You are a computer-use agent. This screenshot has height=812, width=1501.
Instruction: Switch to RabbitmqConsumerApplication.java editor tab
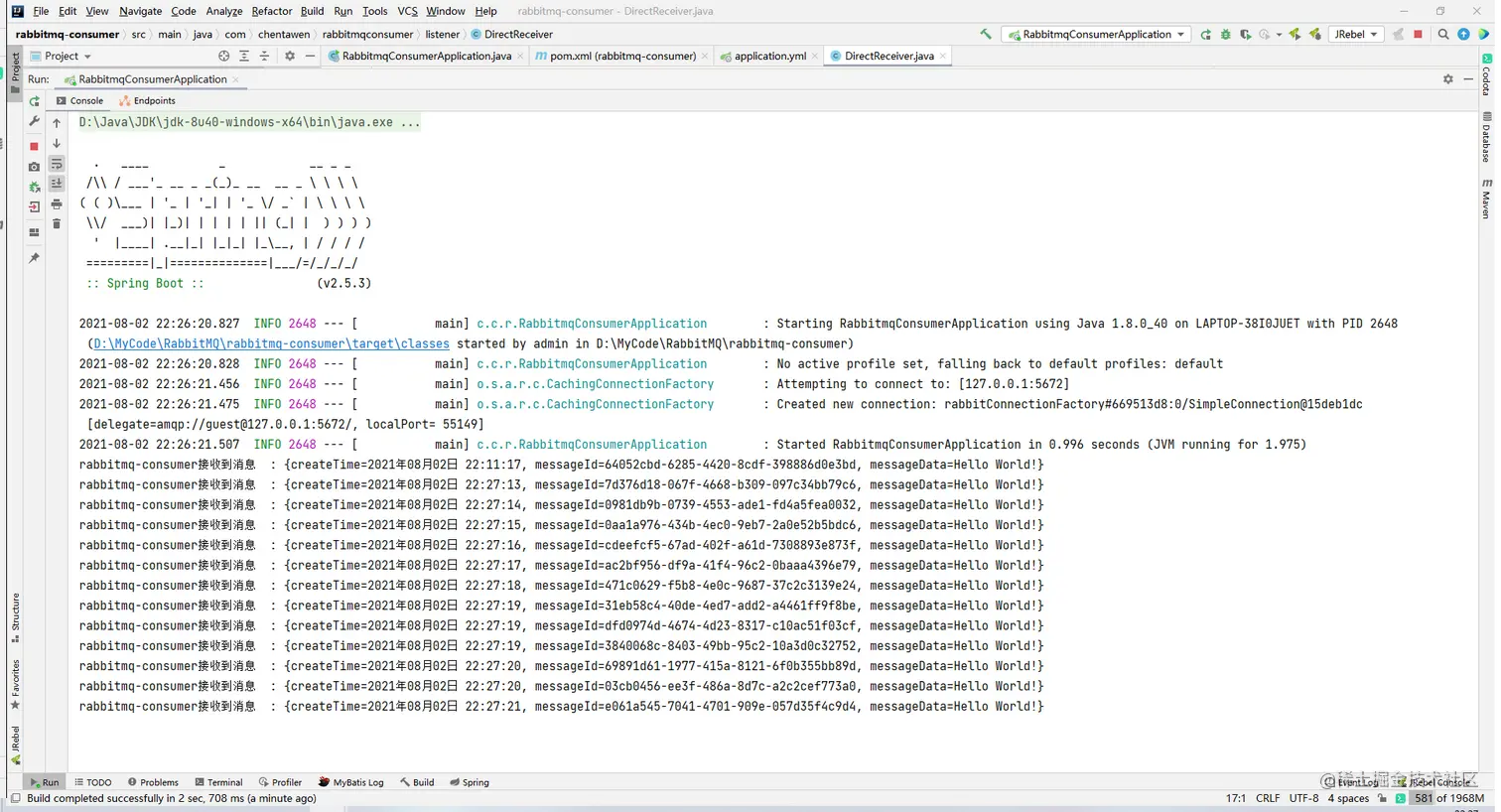pyautogui.click(x=425, y=57)
